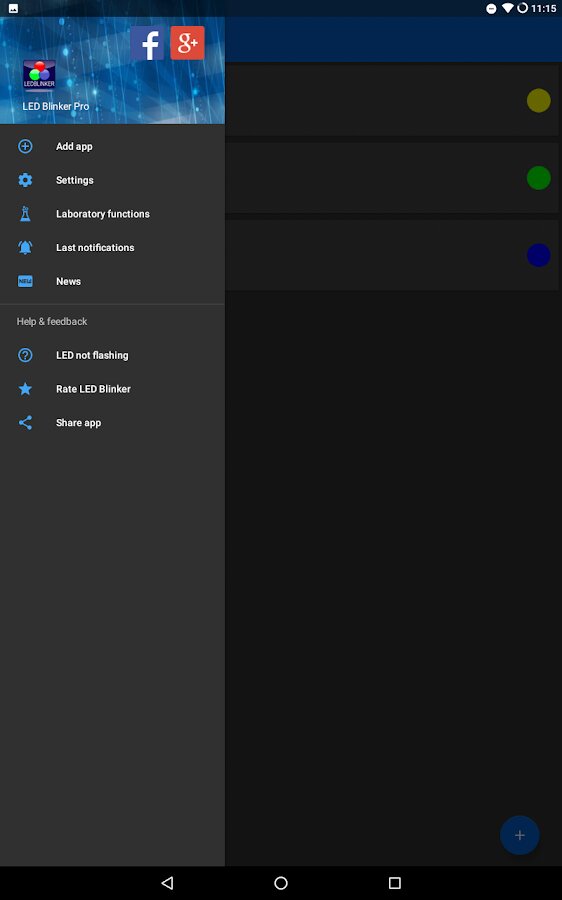The height and width of the screenshot is (900, 562).
Task: Tap the Android back navigation button
Action: tap(167, 883)
